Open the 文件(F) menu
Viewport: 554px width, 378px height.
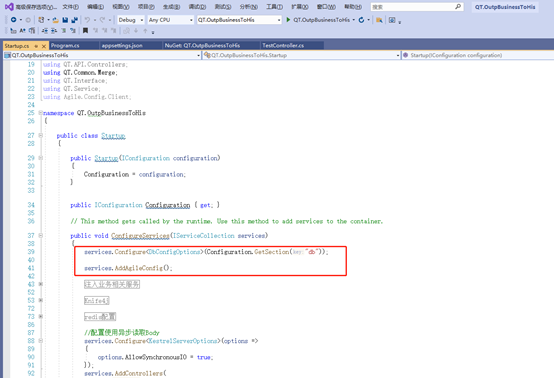click(71, 7)
